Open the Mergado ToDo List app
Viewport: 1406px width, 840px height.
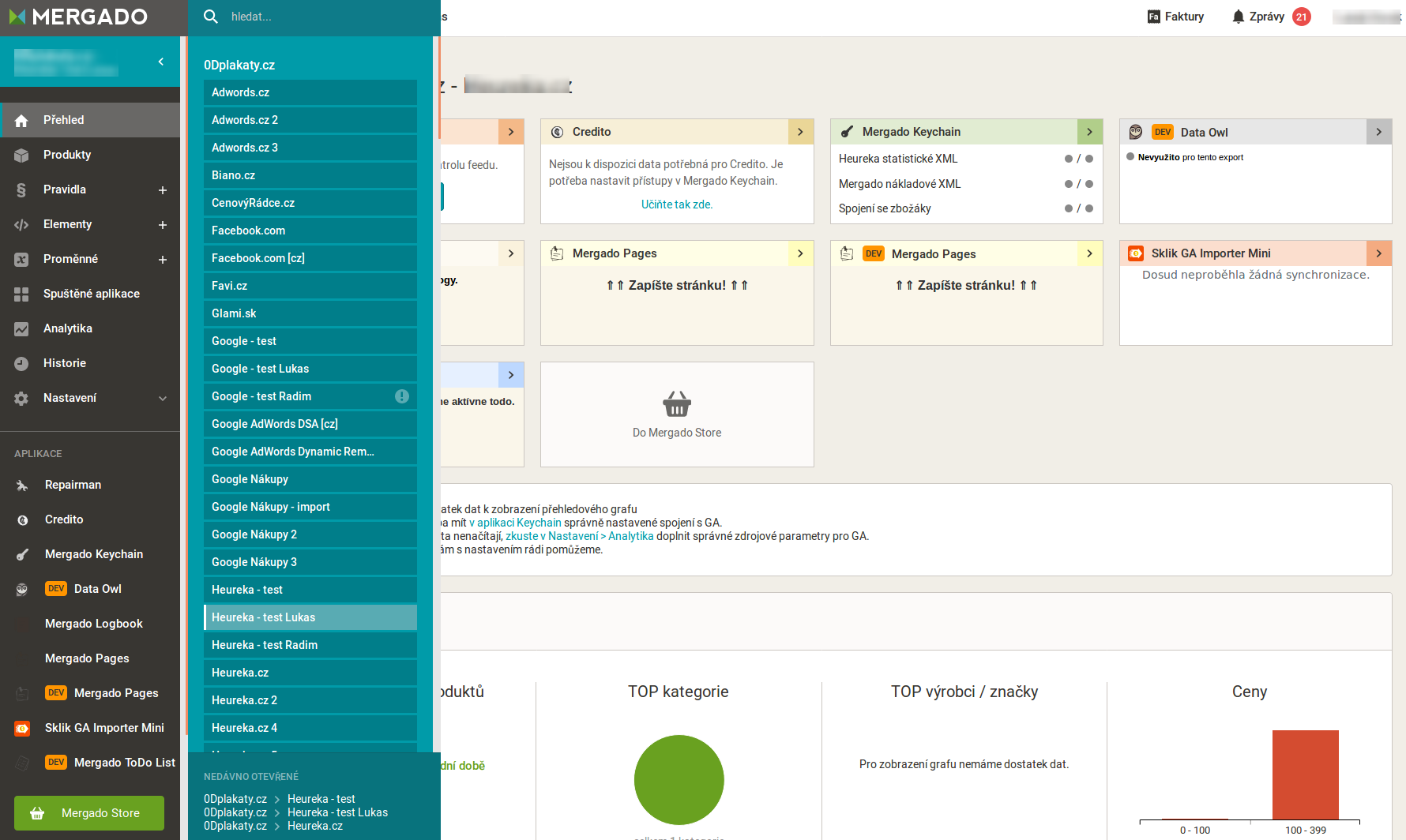pyautogui.click(x=90, y=763)
